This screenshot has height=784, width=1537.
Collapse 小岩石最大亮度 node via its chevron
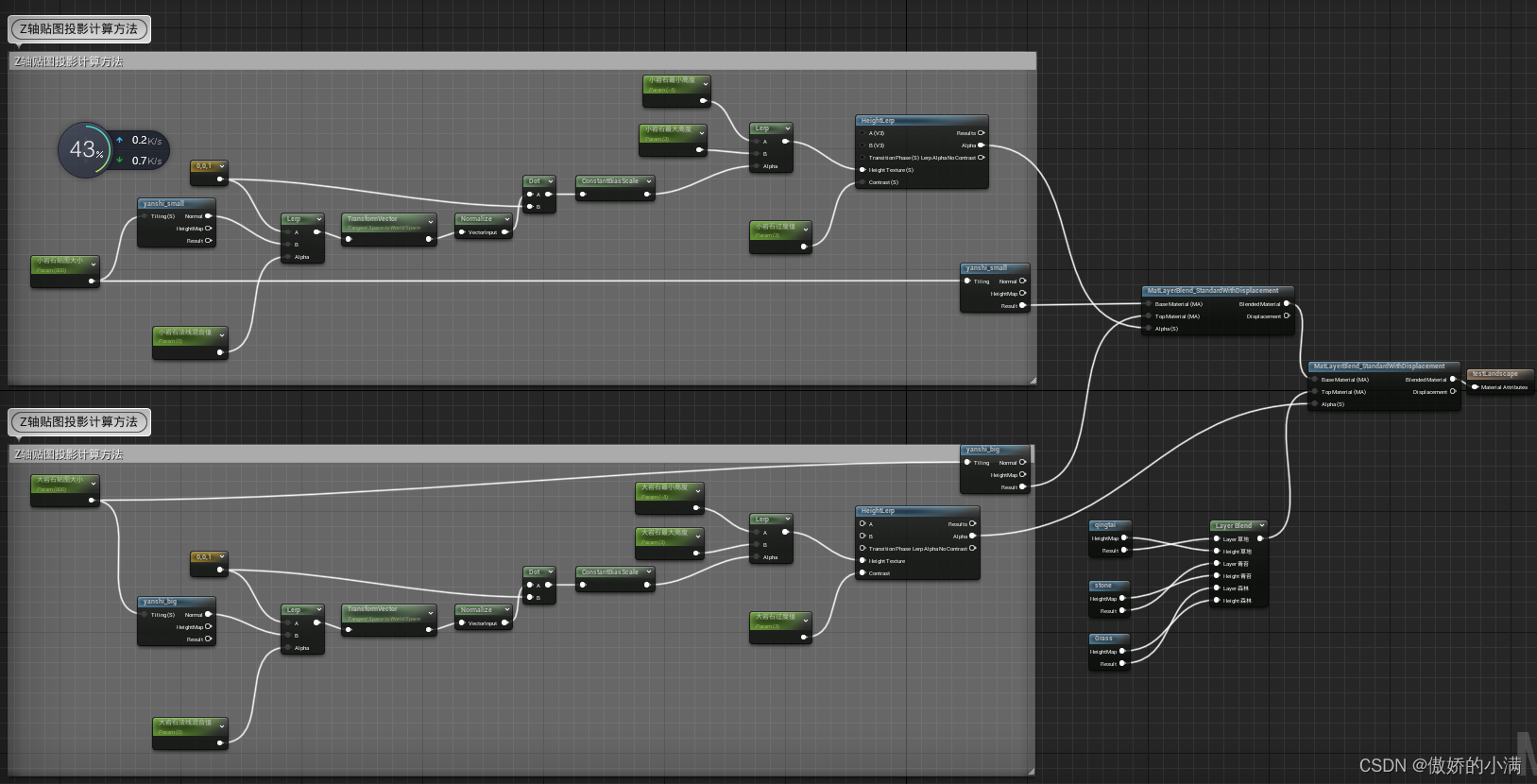[701, 133]
